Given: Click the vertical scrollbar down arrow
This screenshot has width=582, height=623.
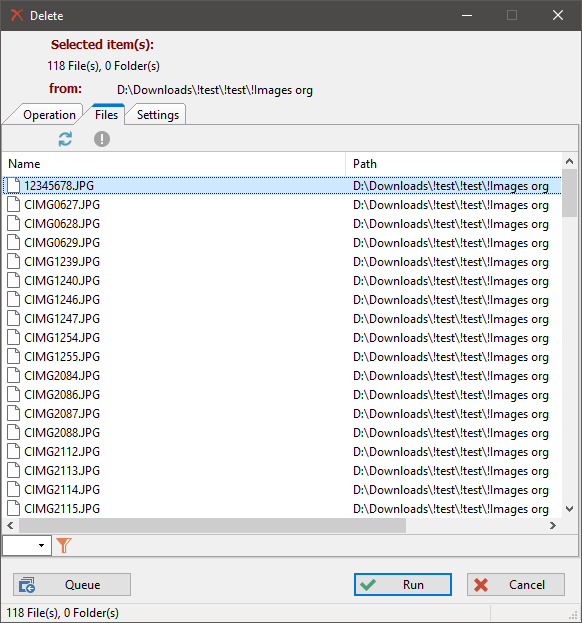Looking at the screenshot, I should 569,509.
